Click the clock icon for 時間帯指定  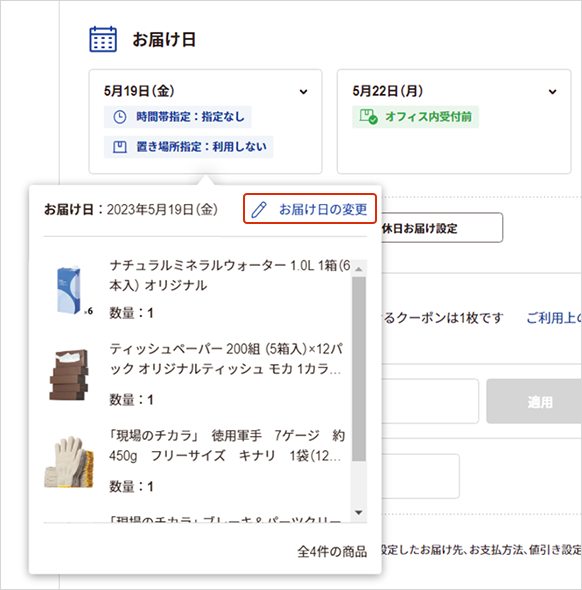[x=120, y=117]
